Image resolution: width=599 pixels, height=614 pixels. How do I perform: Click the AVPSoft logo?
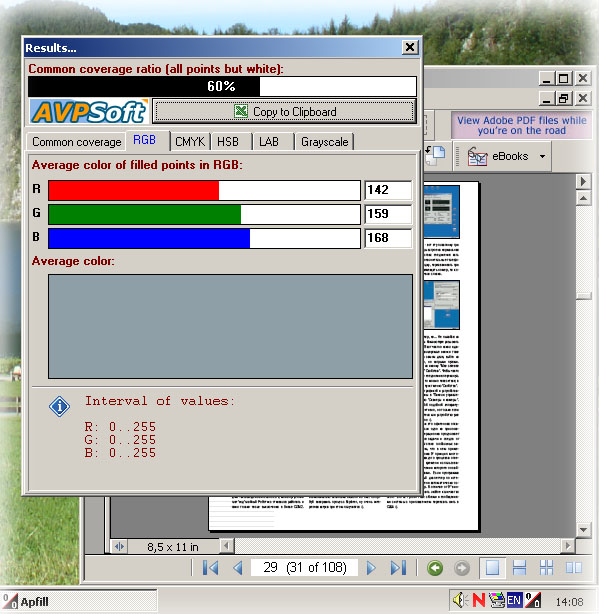[x=89, y=112]
